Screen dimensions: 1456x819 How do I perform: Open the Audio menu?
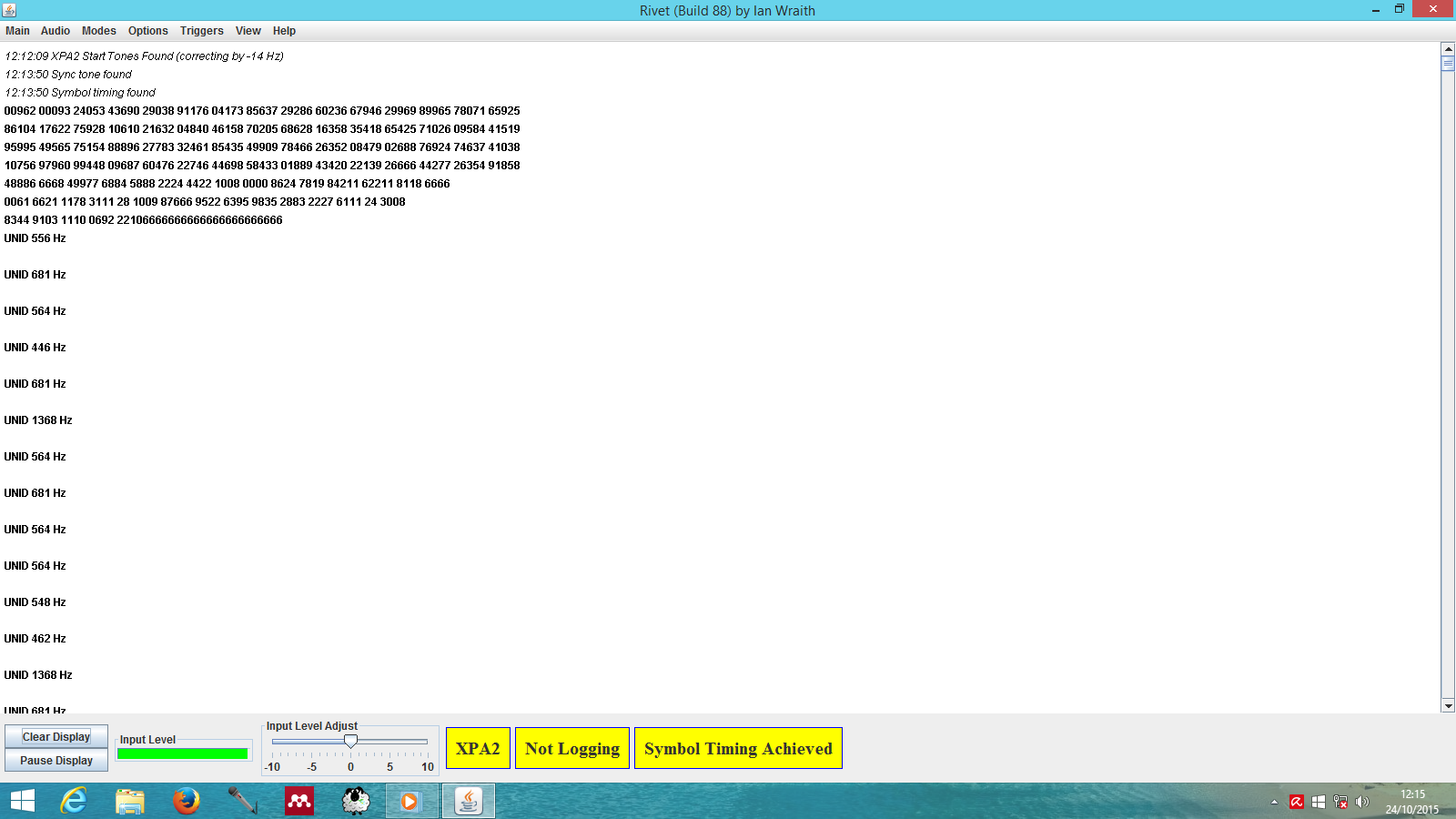pos(55,31)
